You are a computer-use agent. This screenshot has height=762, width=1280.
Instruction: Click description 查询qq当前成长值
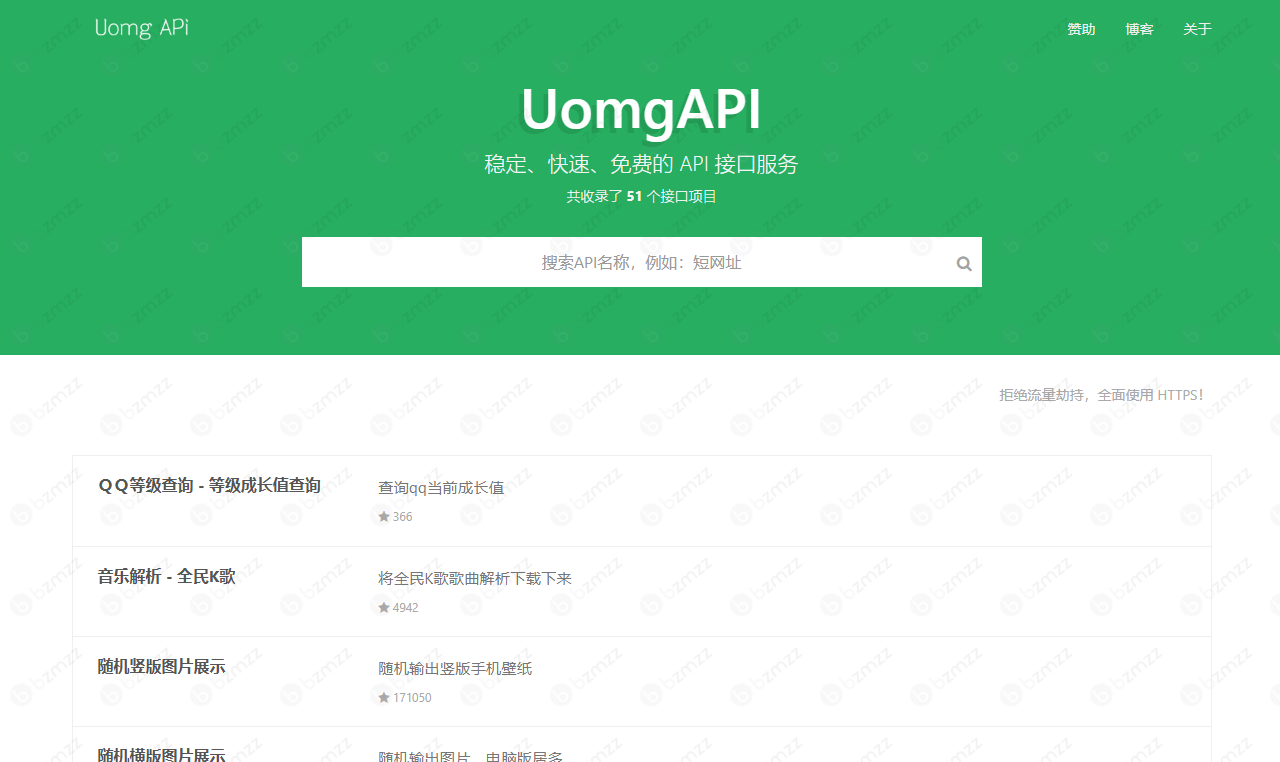click(441, 488)
